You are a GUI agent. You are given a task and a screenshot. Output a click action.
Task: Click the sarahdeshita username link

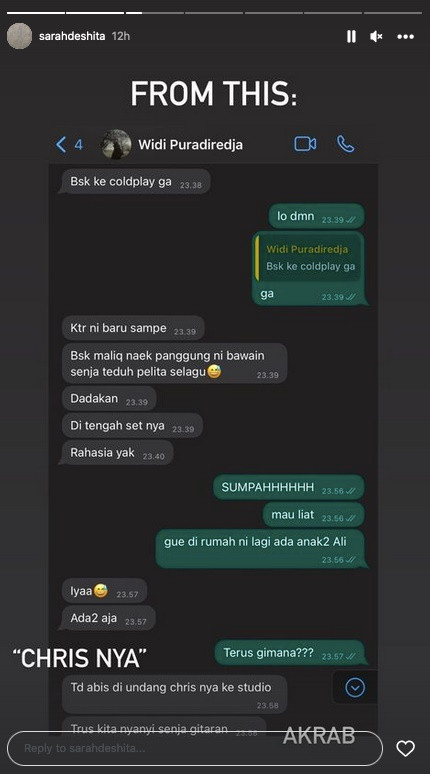pos(72,36)
